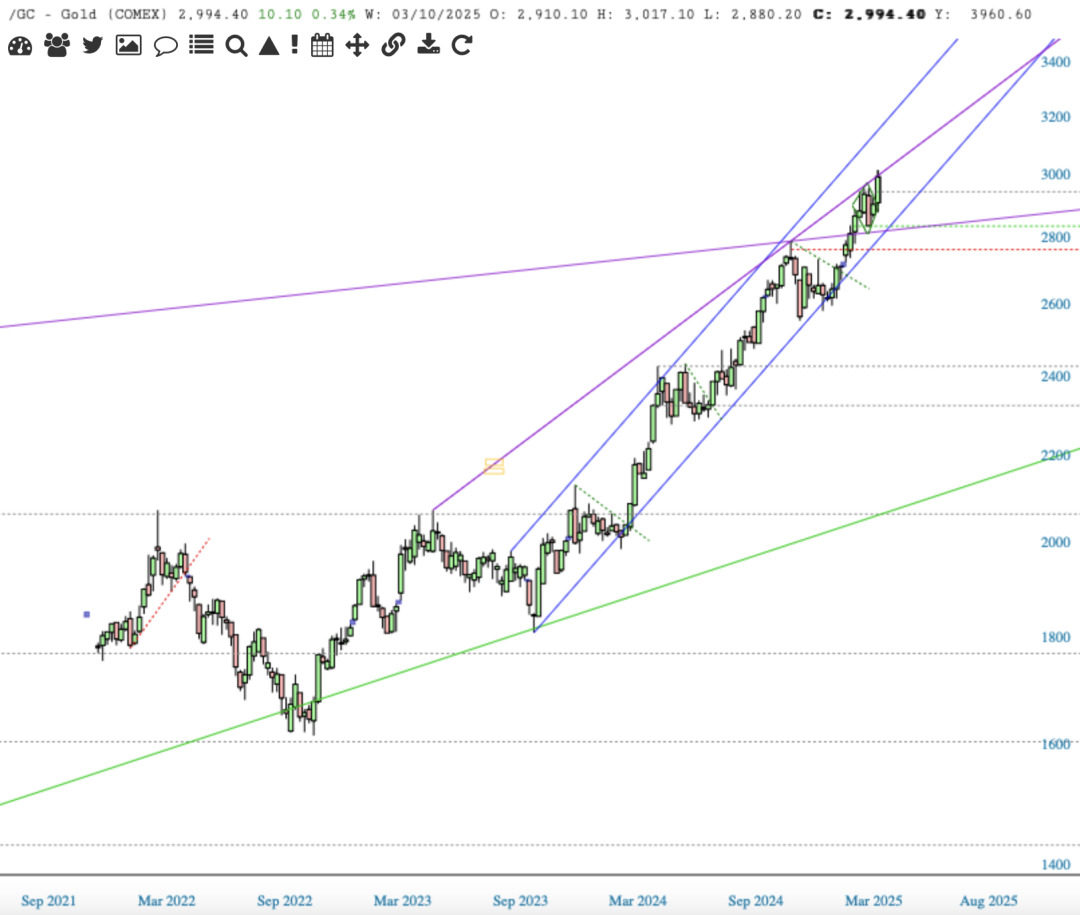Click the 3000 price axis label
This screenshot has height=915, width=1080.
1055,174
